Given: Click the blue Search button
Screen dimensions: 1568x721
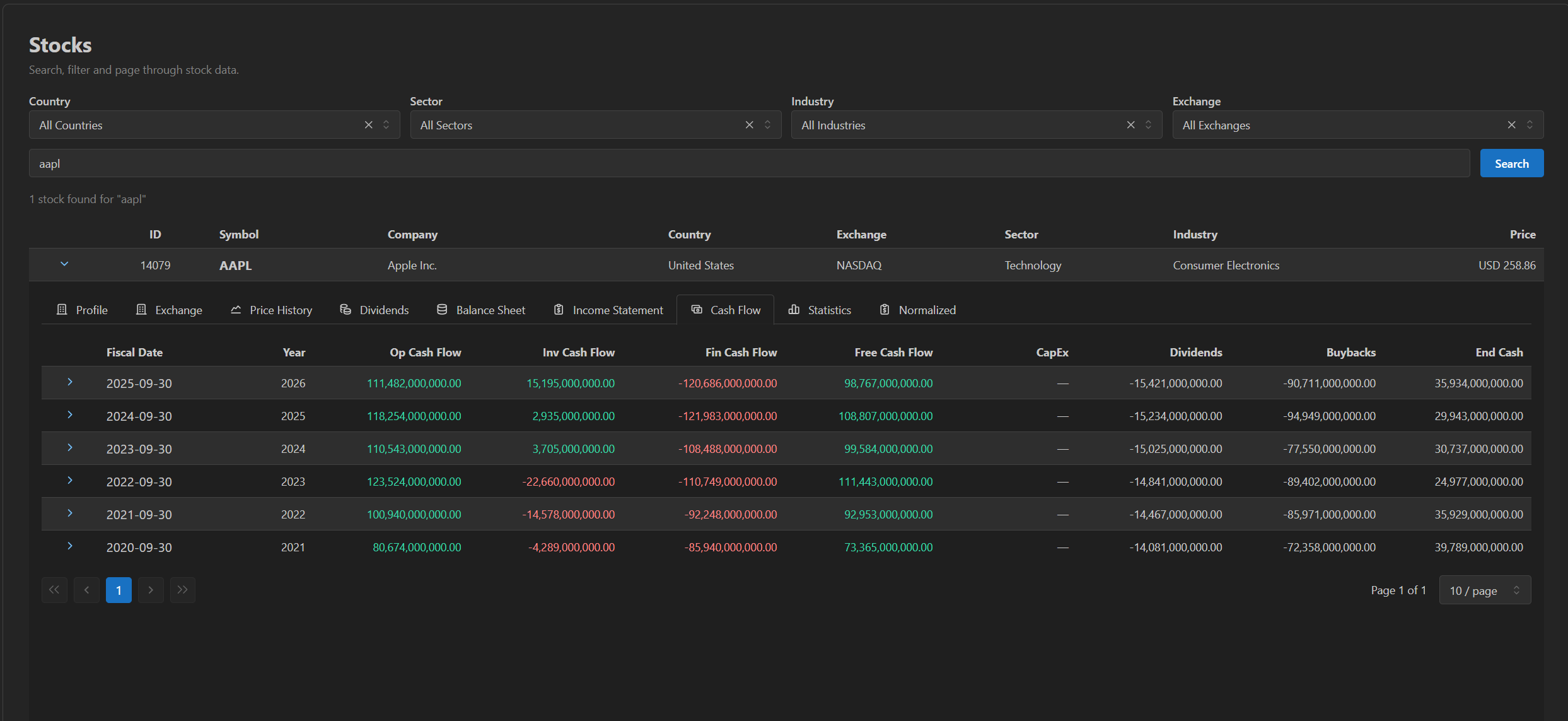Looking at the screenshot, I should 1512,163.
